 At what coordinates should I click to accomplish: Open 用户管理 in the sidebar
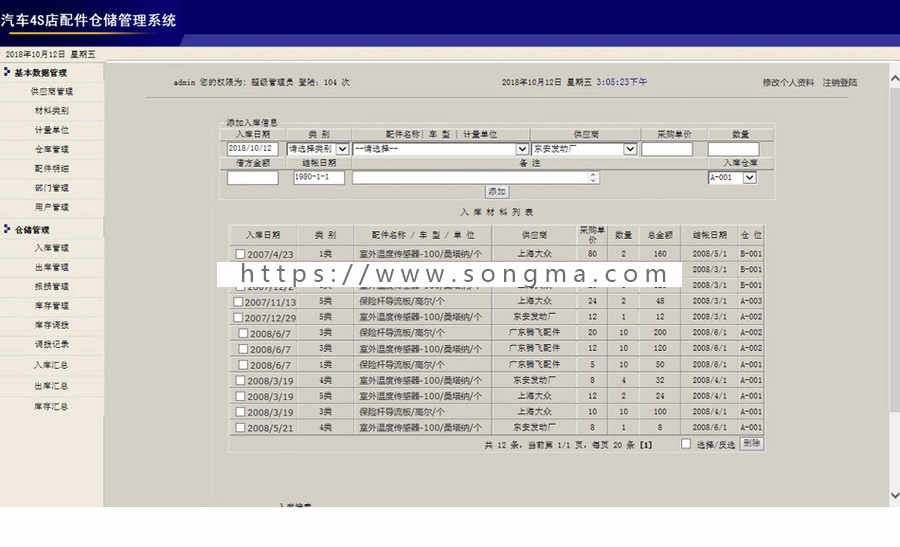point(52,207)
